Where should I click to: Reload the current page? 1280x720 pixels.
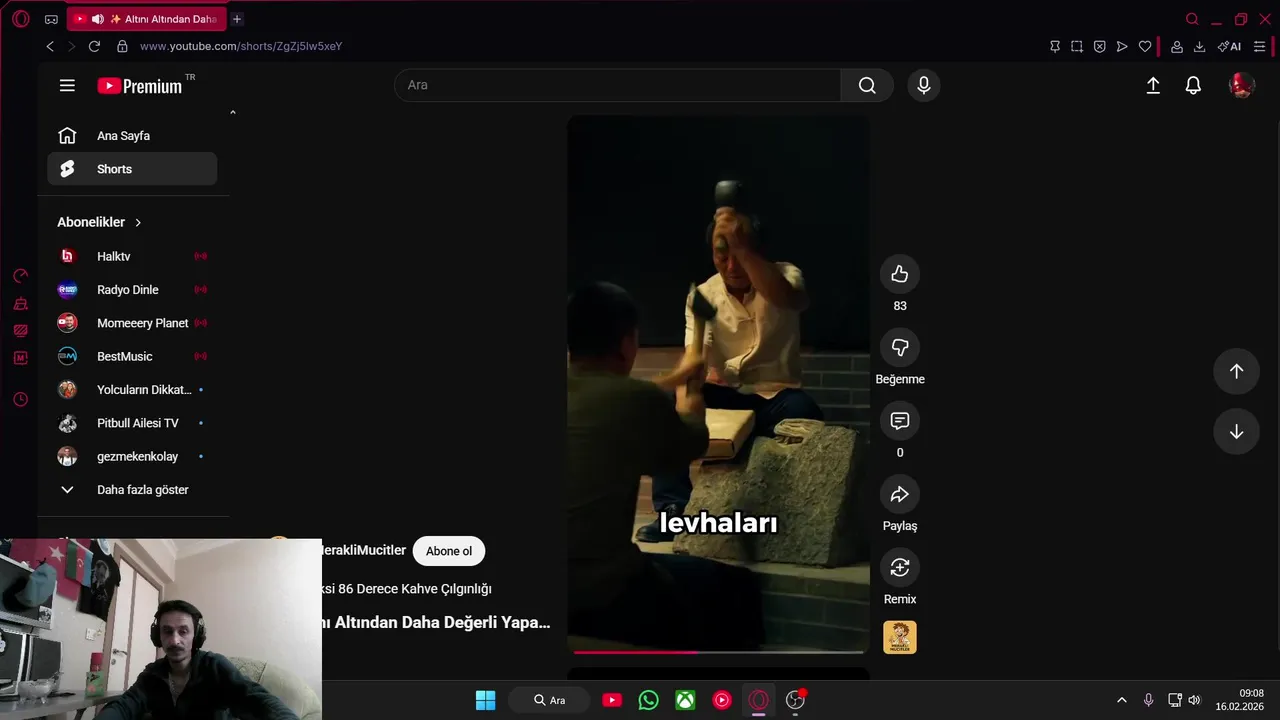pyautogui.click(x=94, y=46)
